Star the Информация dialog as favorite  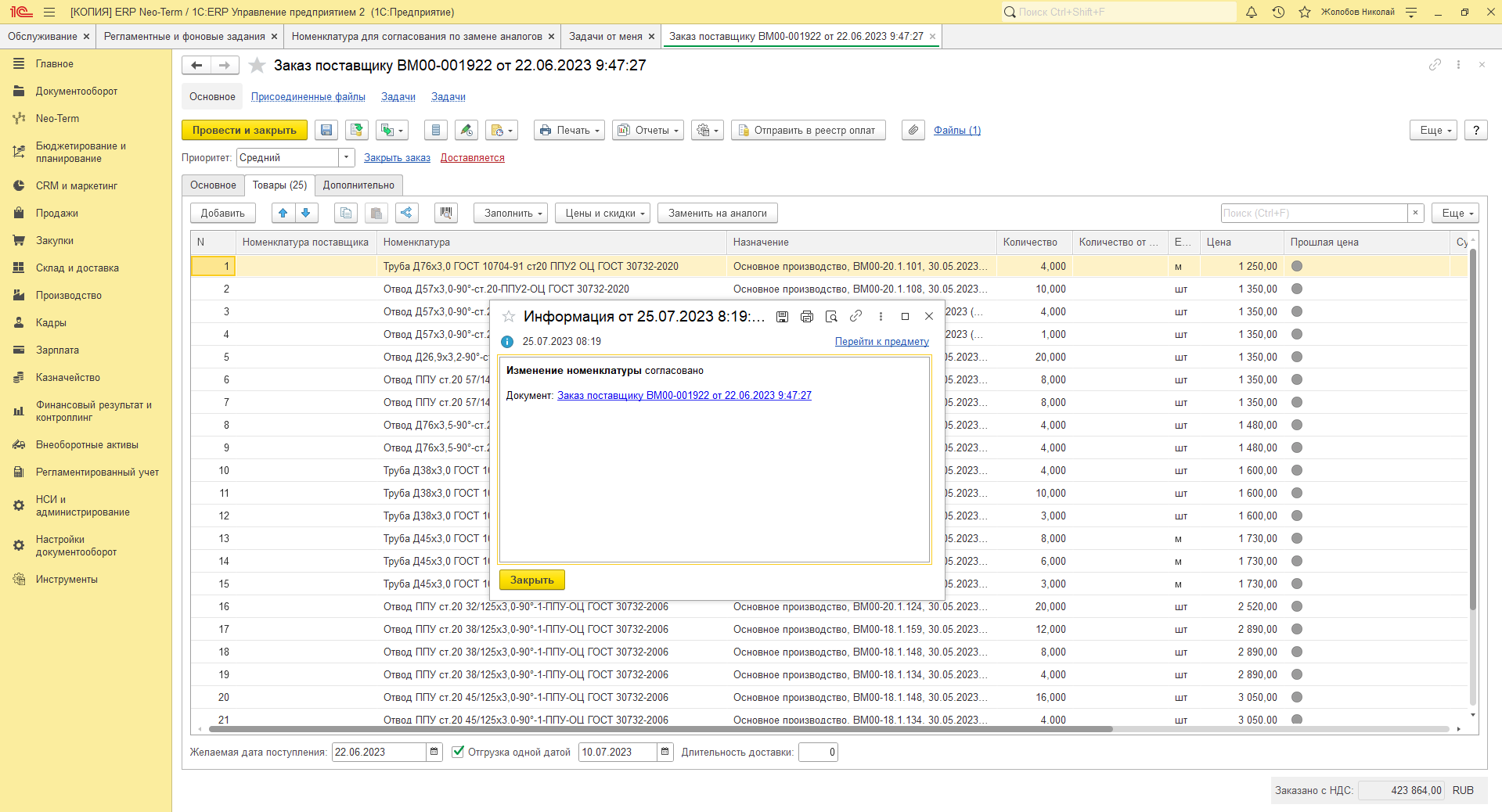509,316
